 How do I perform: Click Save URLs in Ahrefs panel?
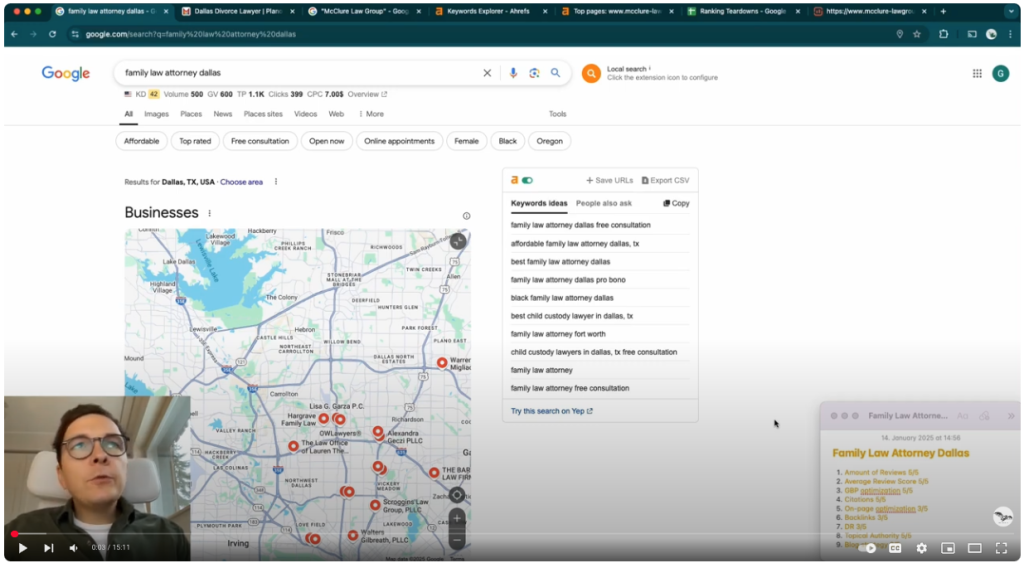609,180
